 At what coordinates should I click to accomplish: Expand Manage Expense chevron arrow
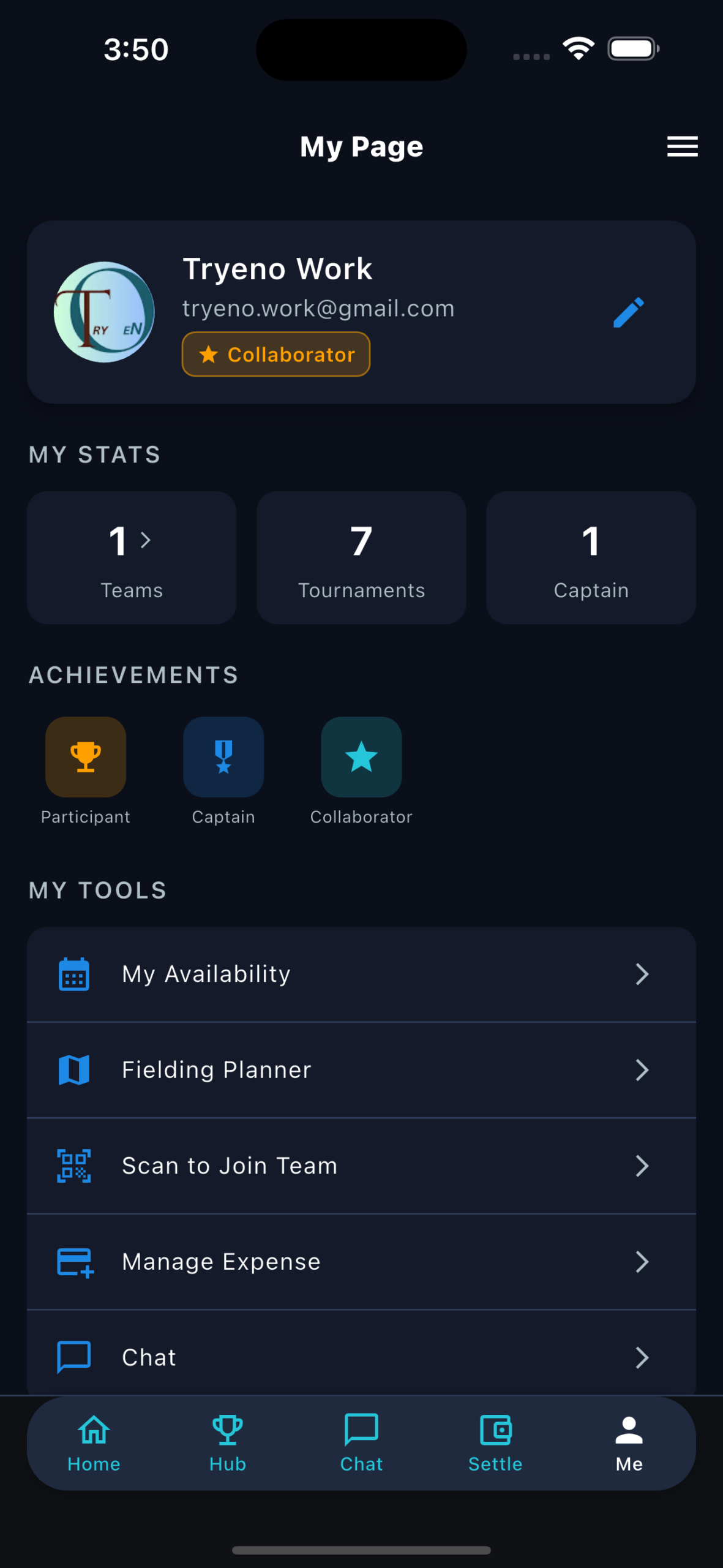[x=642, y=1262]
